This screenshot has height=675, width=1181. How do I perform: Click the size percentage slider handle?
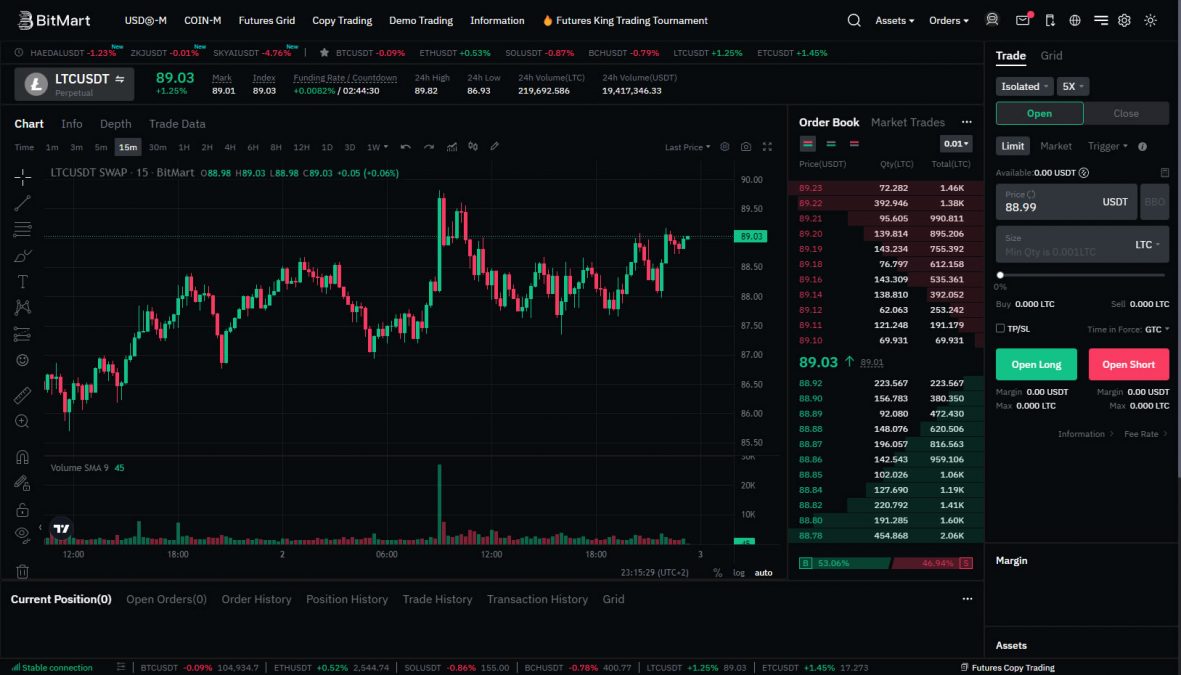point(1000,276)
